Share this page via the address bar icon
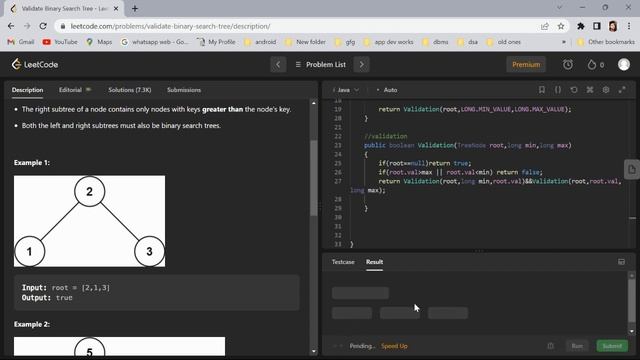This screenshot has height=360, width=640. click(544, 26)
